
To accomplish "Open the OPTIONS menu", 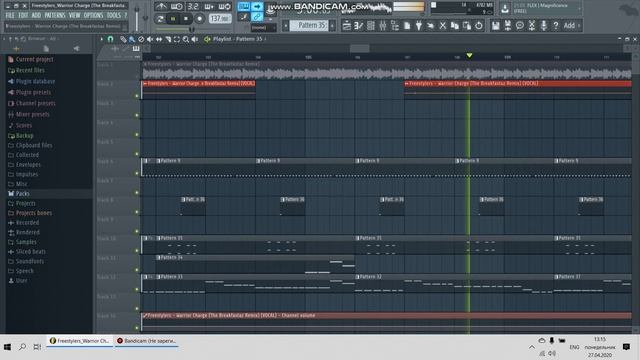I will 93,16.
